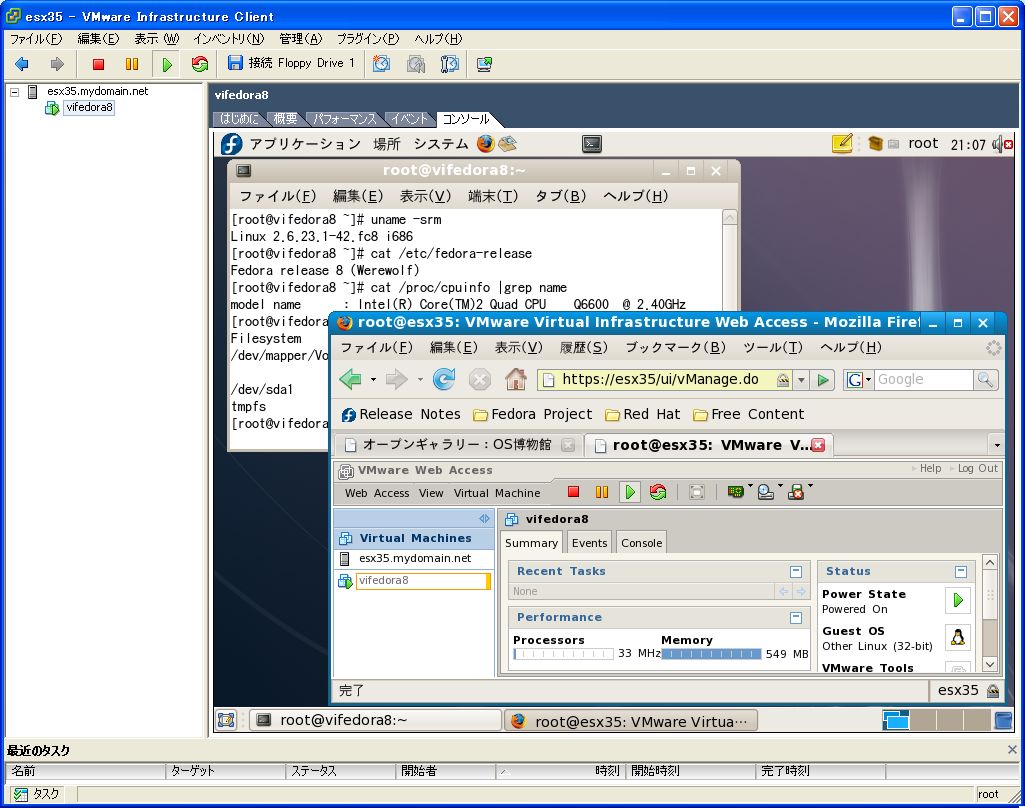Reset VM with red-green restart icon in VI Client toolbar
The image size is (1025, 808).
200,64
